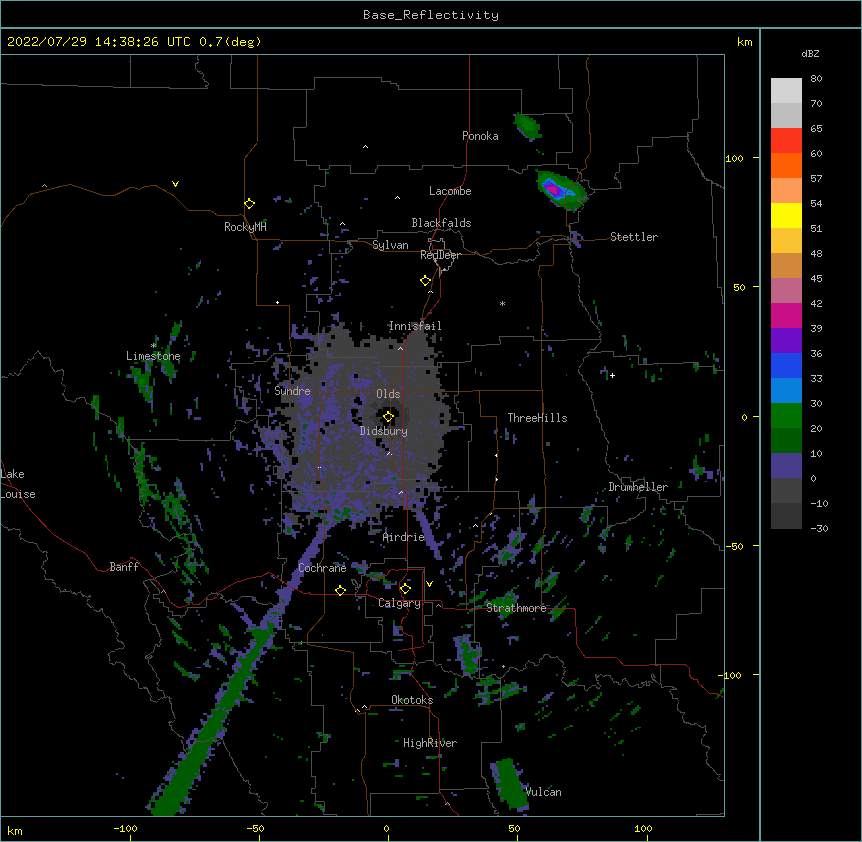The image size is (862, 842).
Task: Click the Cochrane town label
Action: (322, 568)
